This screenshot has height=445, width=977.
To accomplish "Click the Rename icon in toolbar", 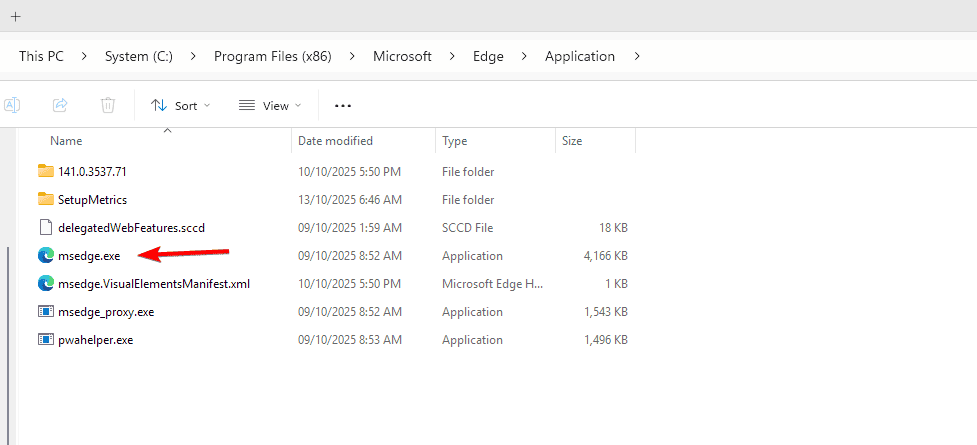I will (x=12, y=105).
